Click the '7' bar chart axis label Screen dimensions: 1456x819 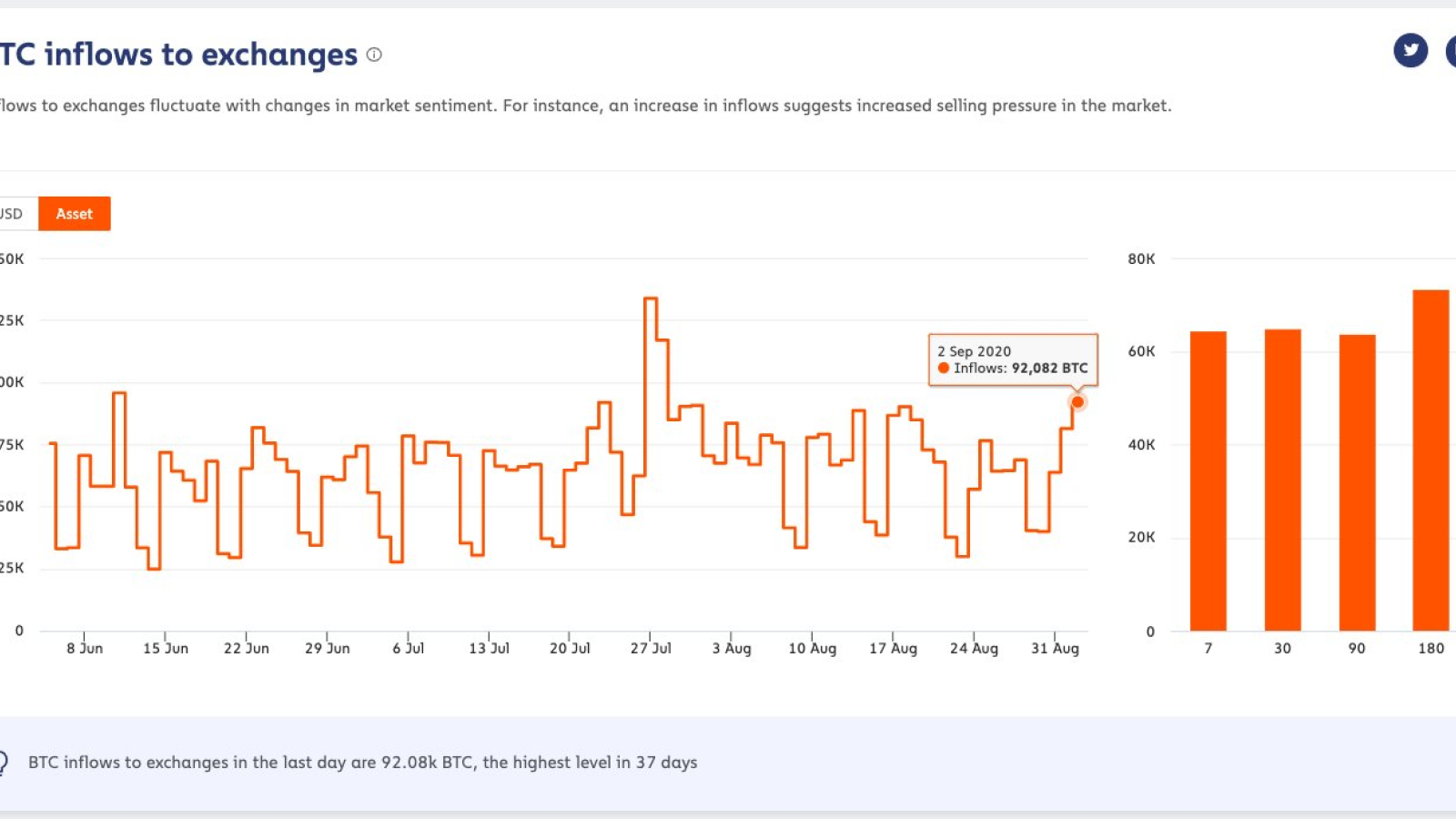pos(1208,648)
